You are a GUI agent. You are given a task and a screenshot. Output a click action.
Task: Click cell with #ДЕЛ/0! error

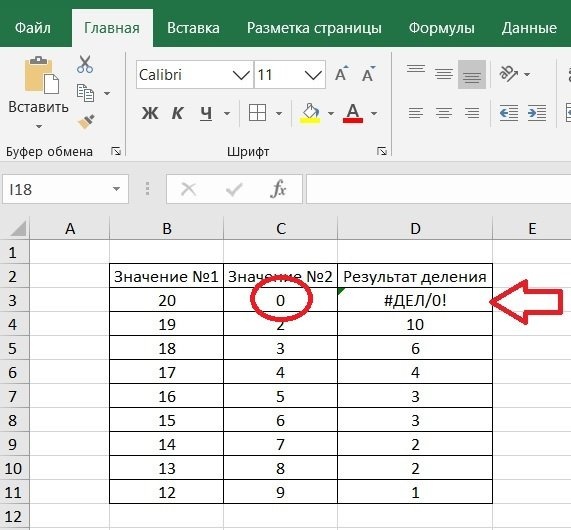415,300
